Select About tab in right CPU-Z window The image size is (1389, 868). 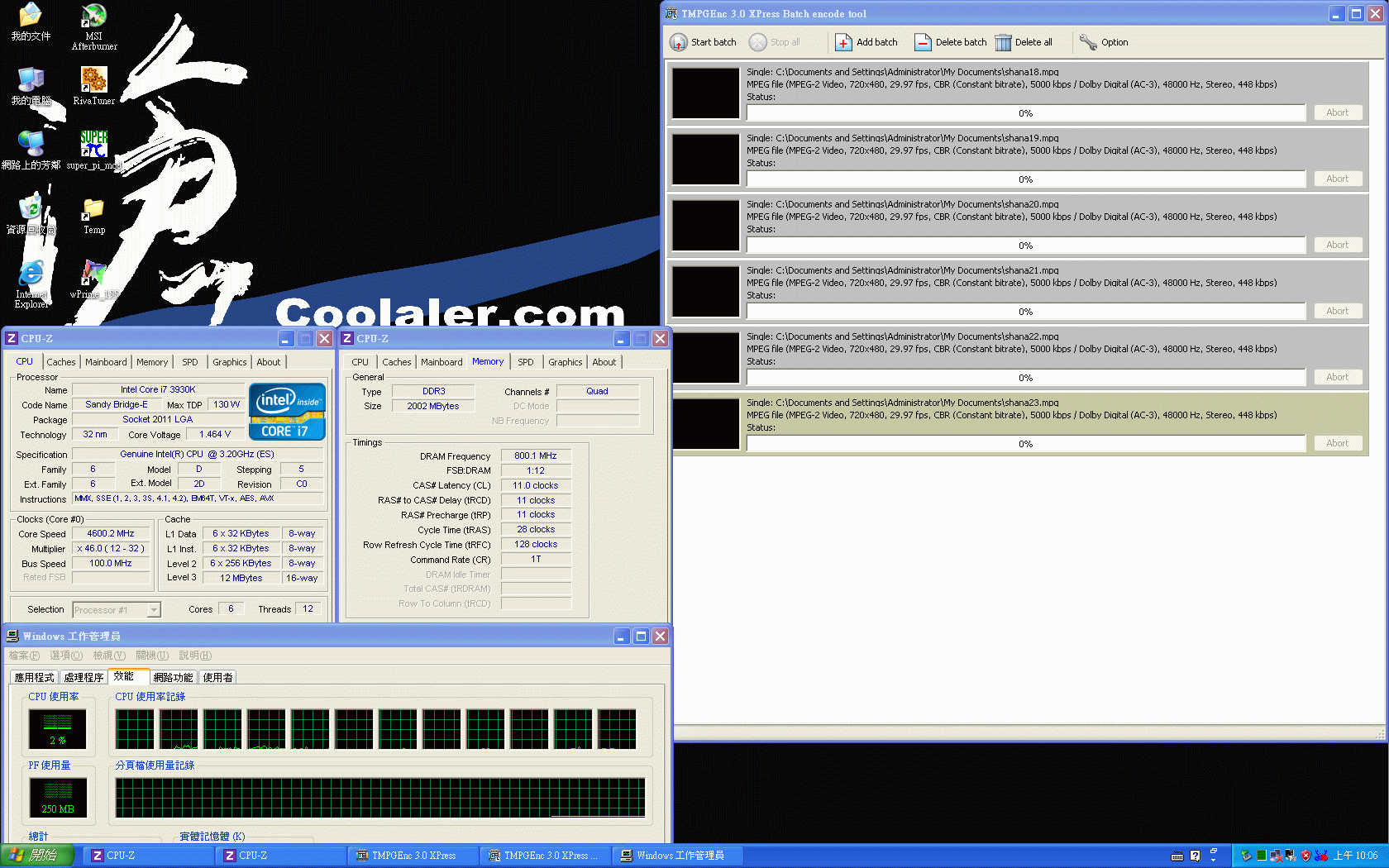pyautogui.click(x=604, y=362)
